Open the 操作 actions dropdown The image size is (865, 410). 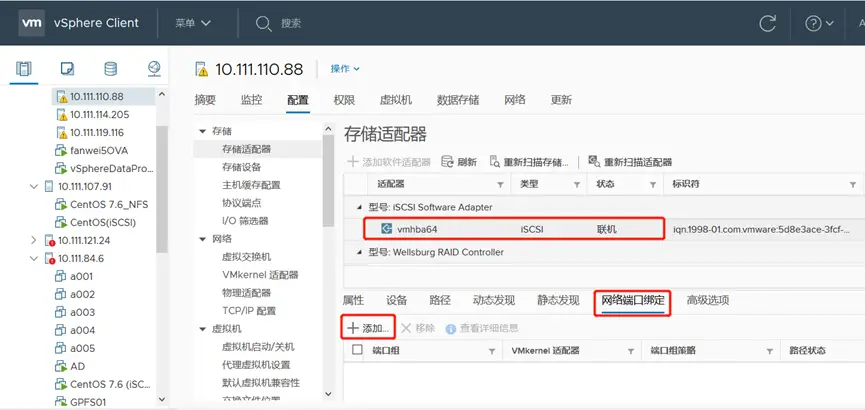pos(345,69)
